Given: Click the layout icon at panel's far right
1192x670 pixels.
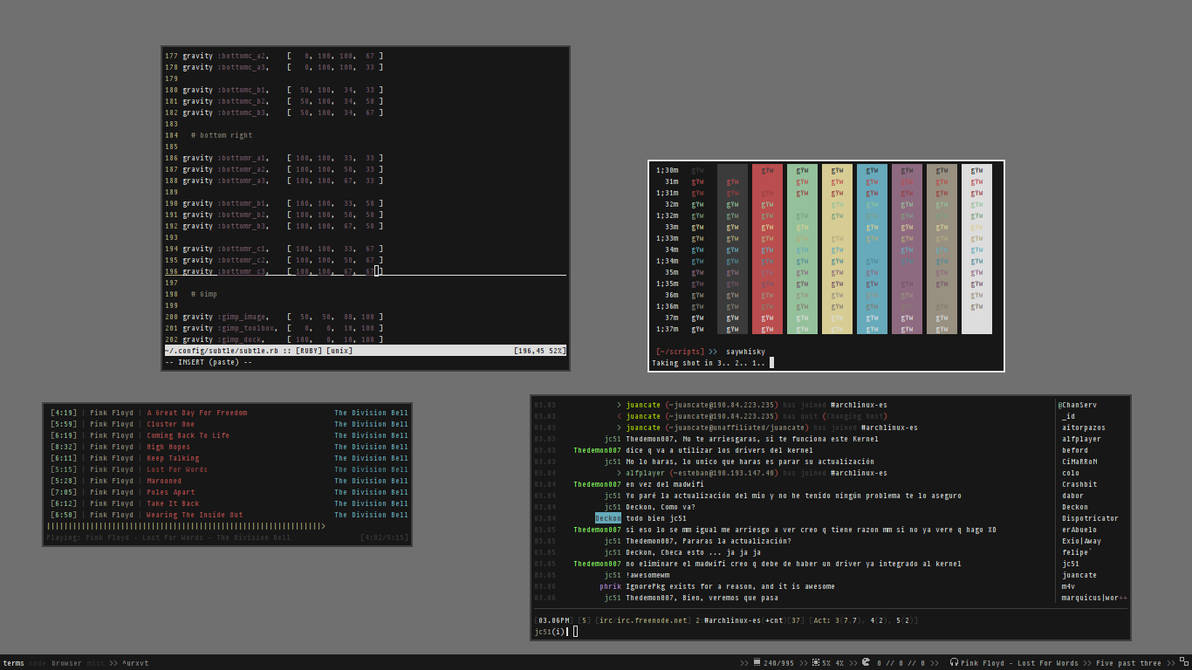Looking at the screenshot, I should 1184,662.
